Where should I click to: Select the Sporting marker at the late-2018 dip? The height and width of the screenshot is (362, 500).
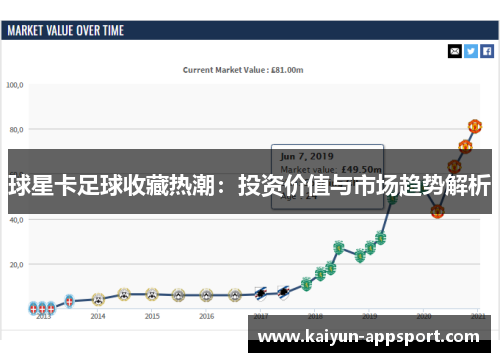(360, 256)
